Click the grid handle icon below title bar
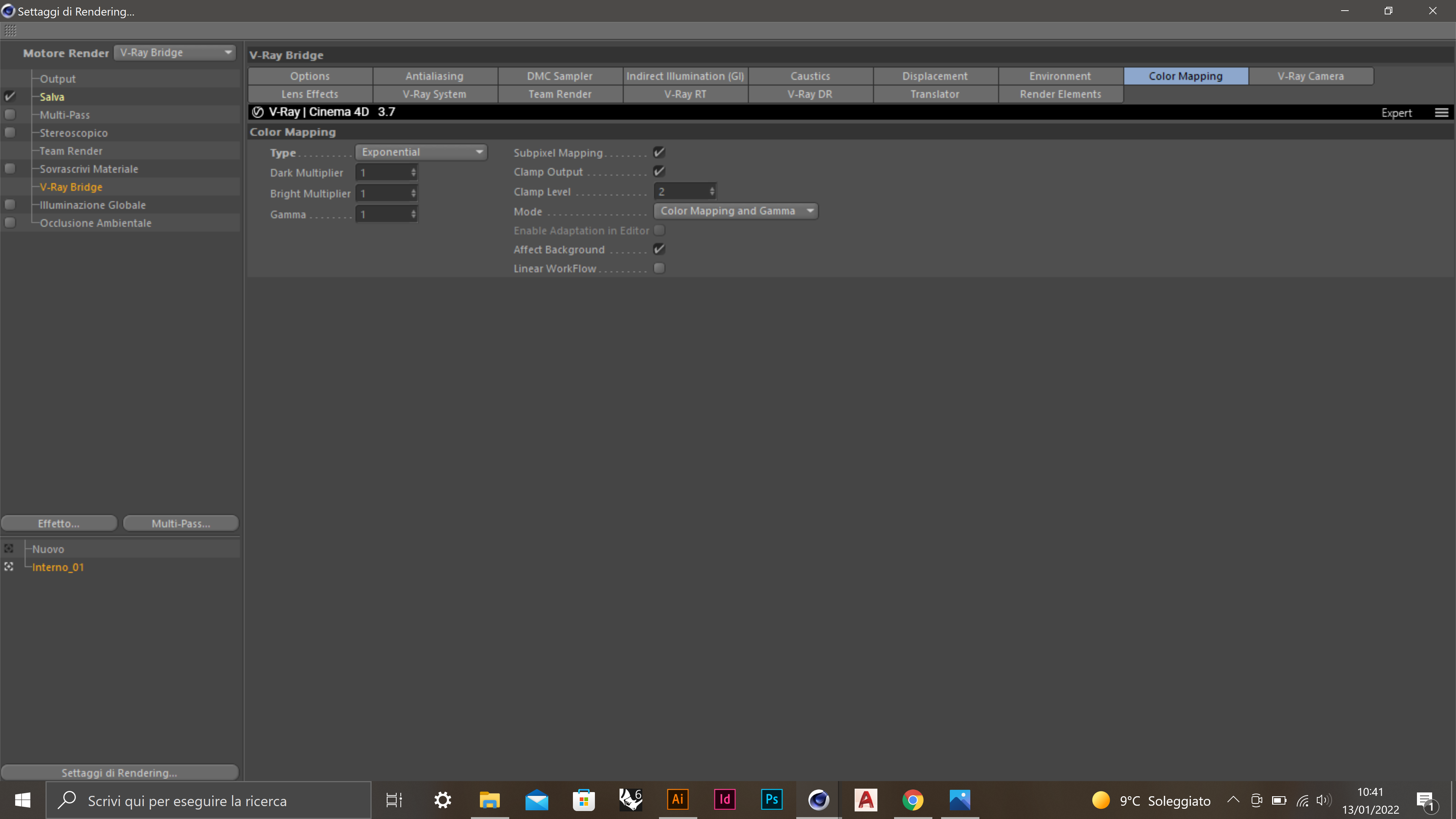The width and height of the screenshot is (1456, 819). coord(10,30)
